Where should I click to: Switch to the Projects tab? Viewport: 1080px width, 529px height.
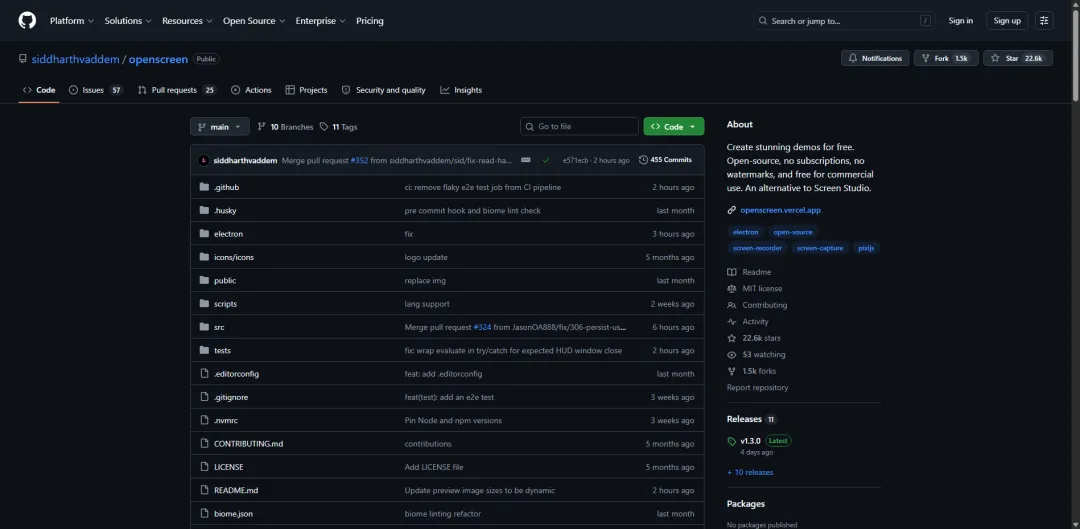click(x=307, y=90)
